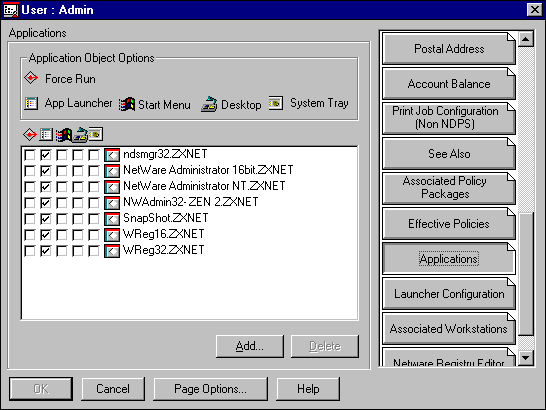Image resolution: width=546 pixels, height=410 pixels.
Task: Select the SnapShot.ZXNET entry
Action: (x=165, y=218)
